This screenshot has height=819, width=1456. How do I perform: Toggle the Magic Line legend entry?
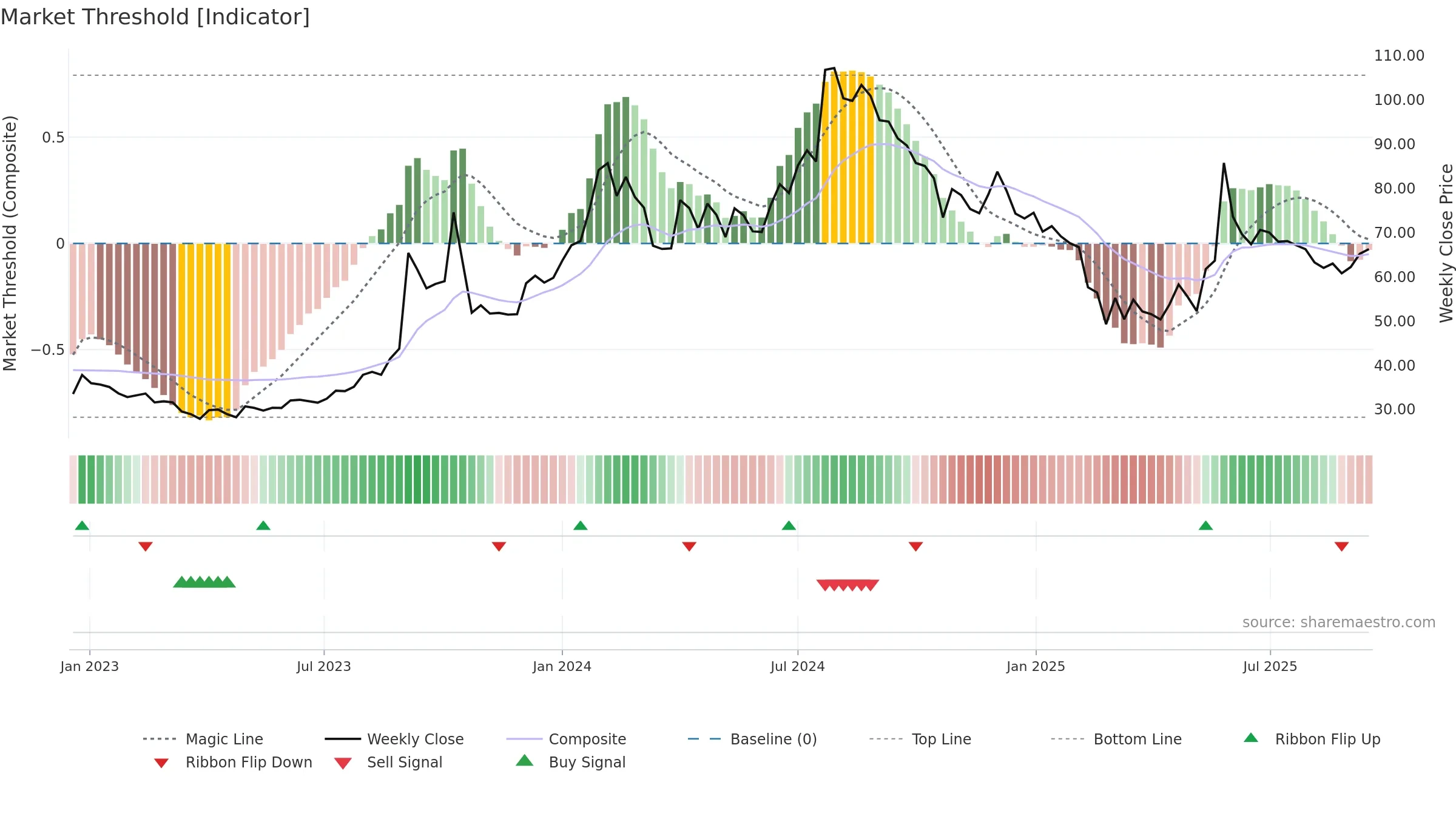coord(203,739)
